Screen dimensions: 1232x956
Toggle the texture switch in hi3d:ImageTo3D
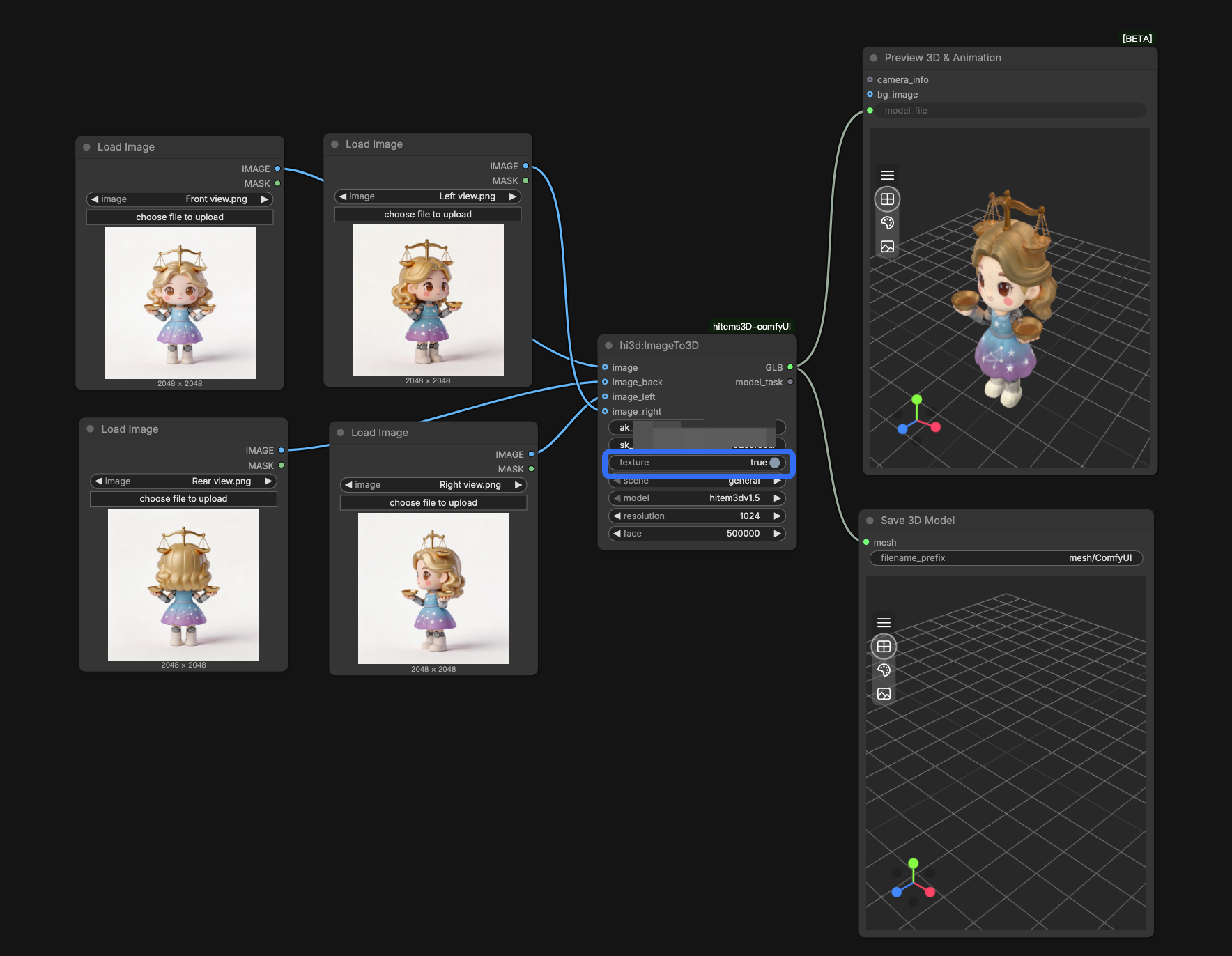[x=773, y=463]
